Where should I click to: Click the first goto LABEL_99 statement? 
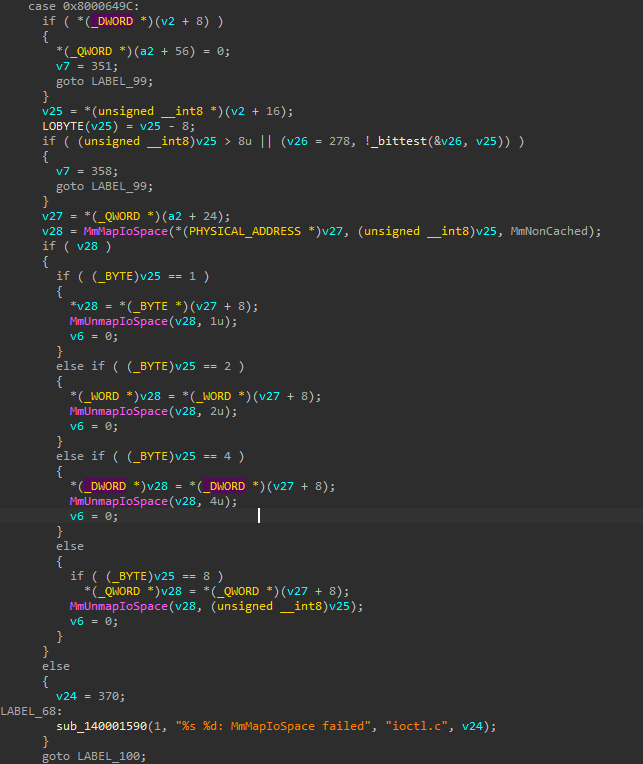coord(105,81)
